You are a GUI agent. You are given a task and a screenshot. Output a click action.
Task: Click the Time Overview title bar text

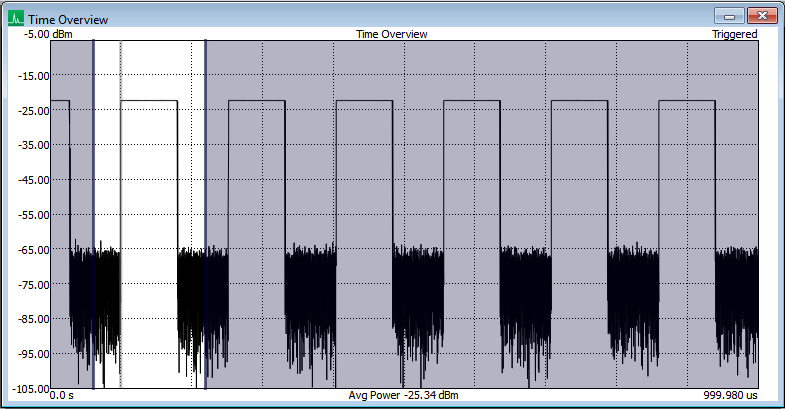click(68, 20)
